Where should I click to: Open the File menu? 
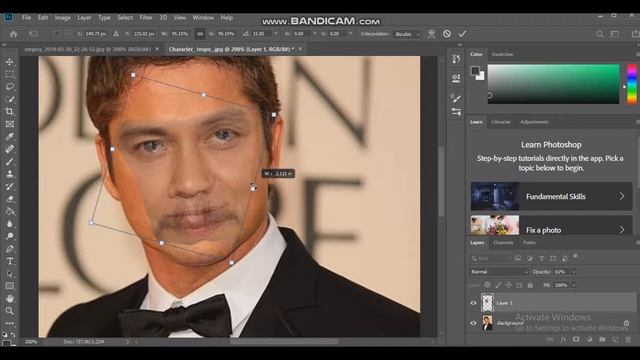click(x=26, y=18)
